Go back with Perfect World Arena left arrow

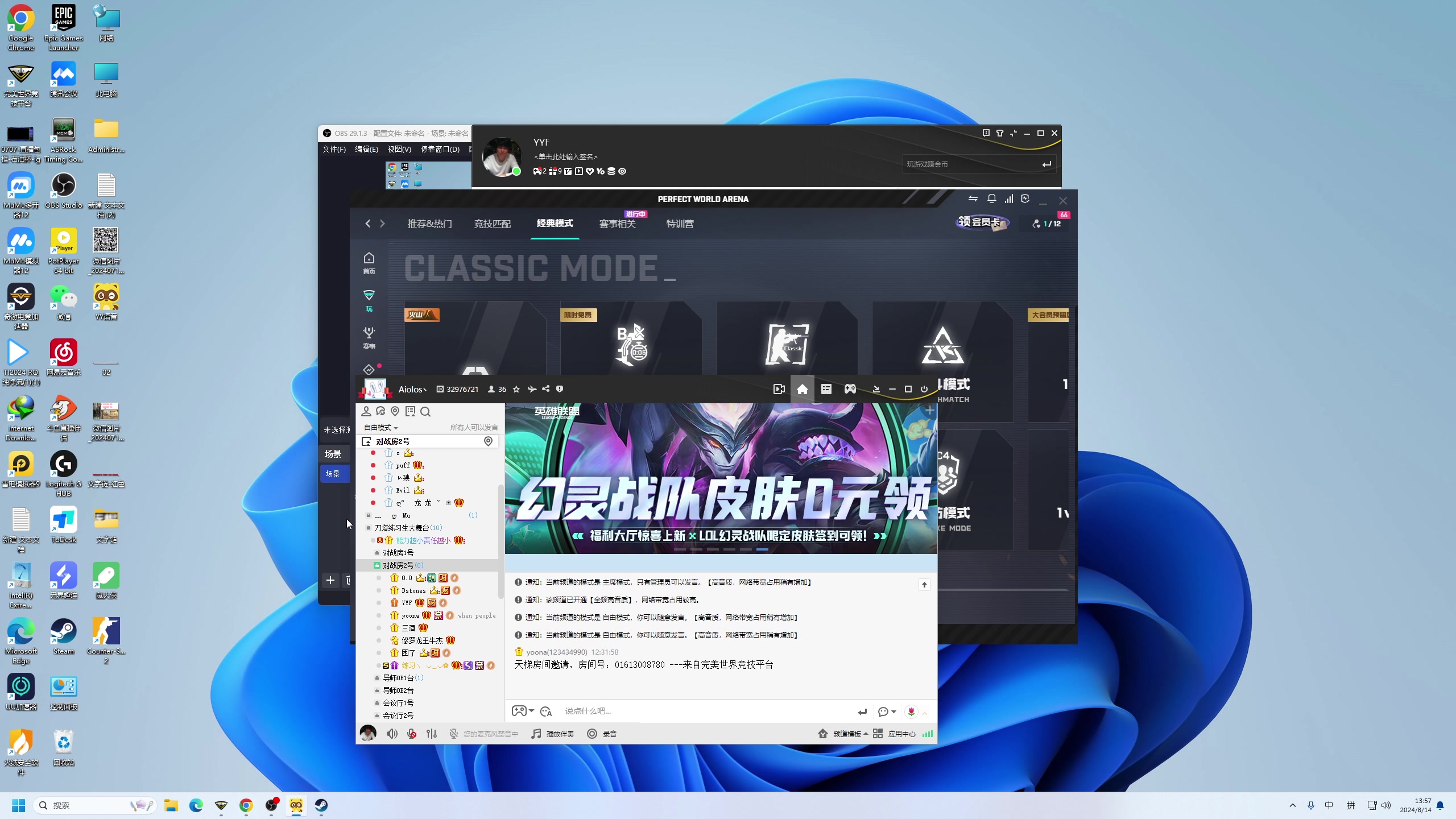(x=368, y=224)
